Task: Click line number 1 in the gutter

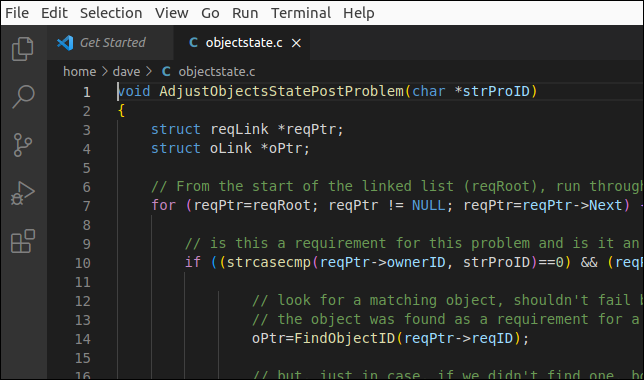Action: click(87, 92)
